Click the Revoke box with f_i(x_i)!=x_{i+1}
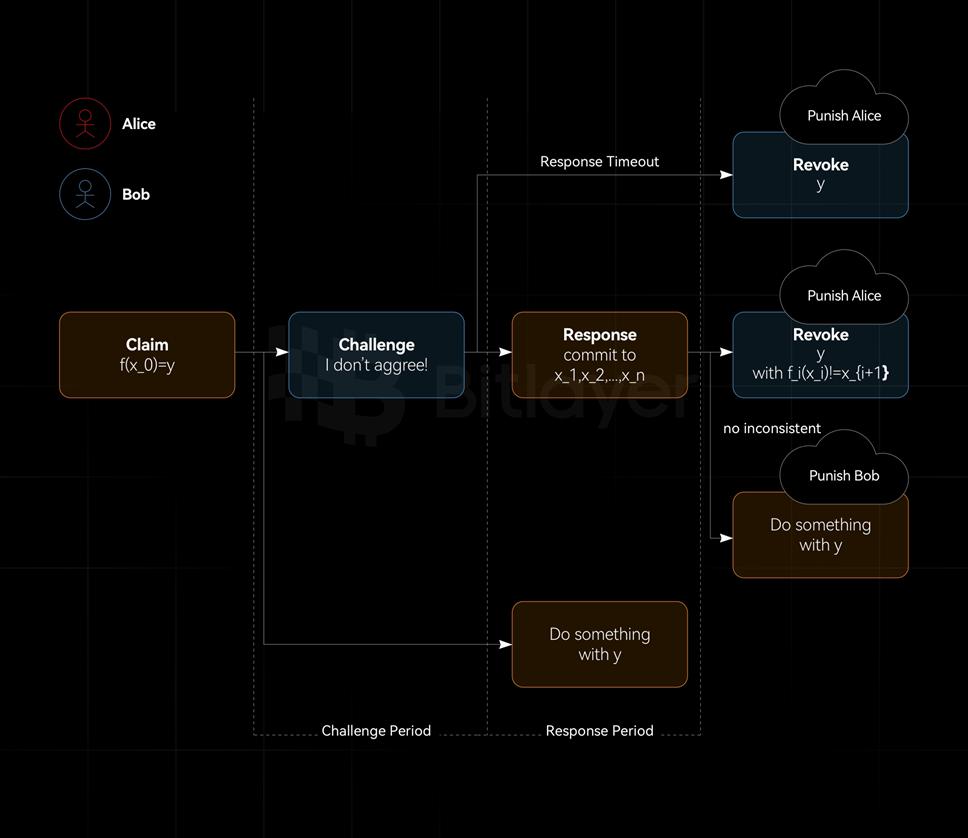Screen dimensions: 968x838 point(820,355)
